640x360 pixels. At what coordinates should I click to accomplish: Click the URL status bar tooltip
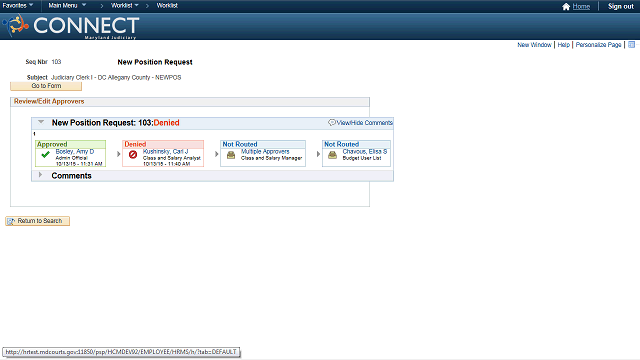pos(121,352)
